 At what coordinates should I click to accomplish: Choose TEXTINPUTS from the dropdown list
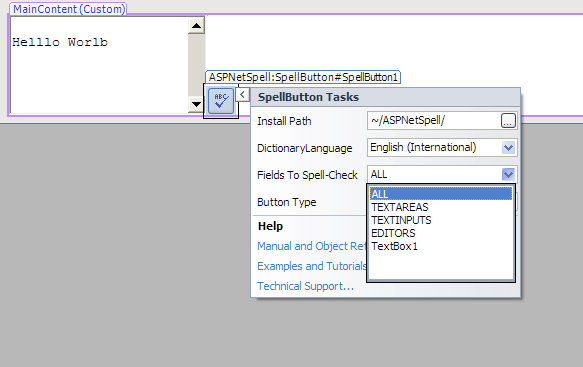pos(401,220)
